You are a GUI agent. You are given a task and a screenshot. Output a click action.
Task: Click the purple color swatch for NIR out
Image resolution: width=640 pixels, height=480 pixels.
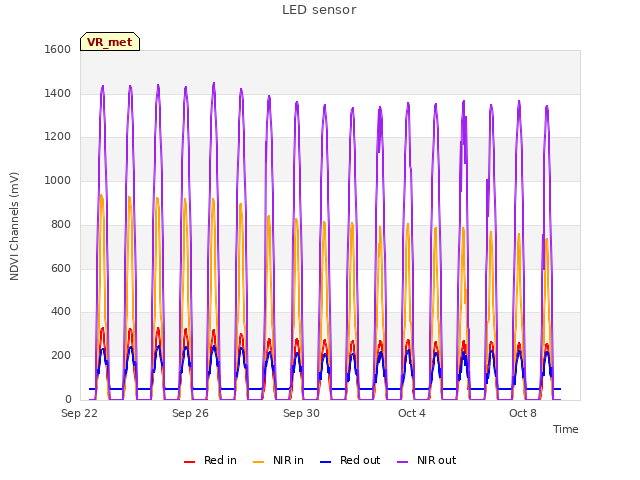[x=402, y=462]
